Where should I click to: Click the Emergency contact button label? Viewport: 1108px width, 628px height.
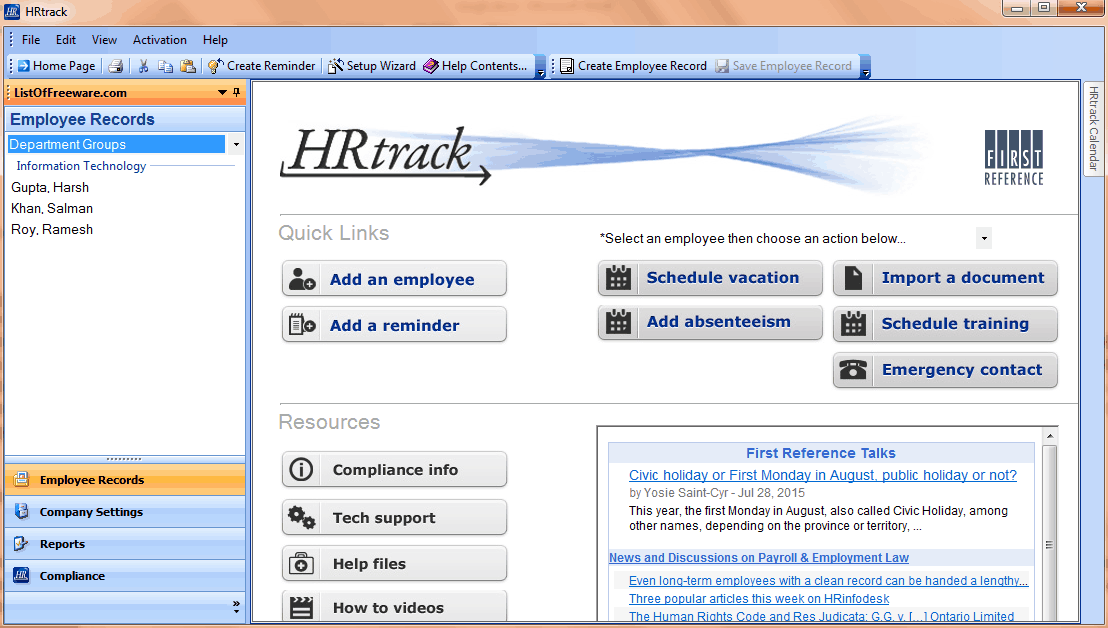tap(962, 369)
